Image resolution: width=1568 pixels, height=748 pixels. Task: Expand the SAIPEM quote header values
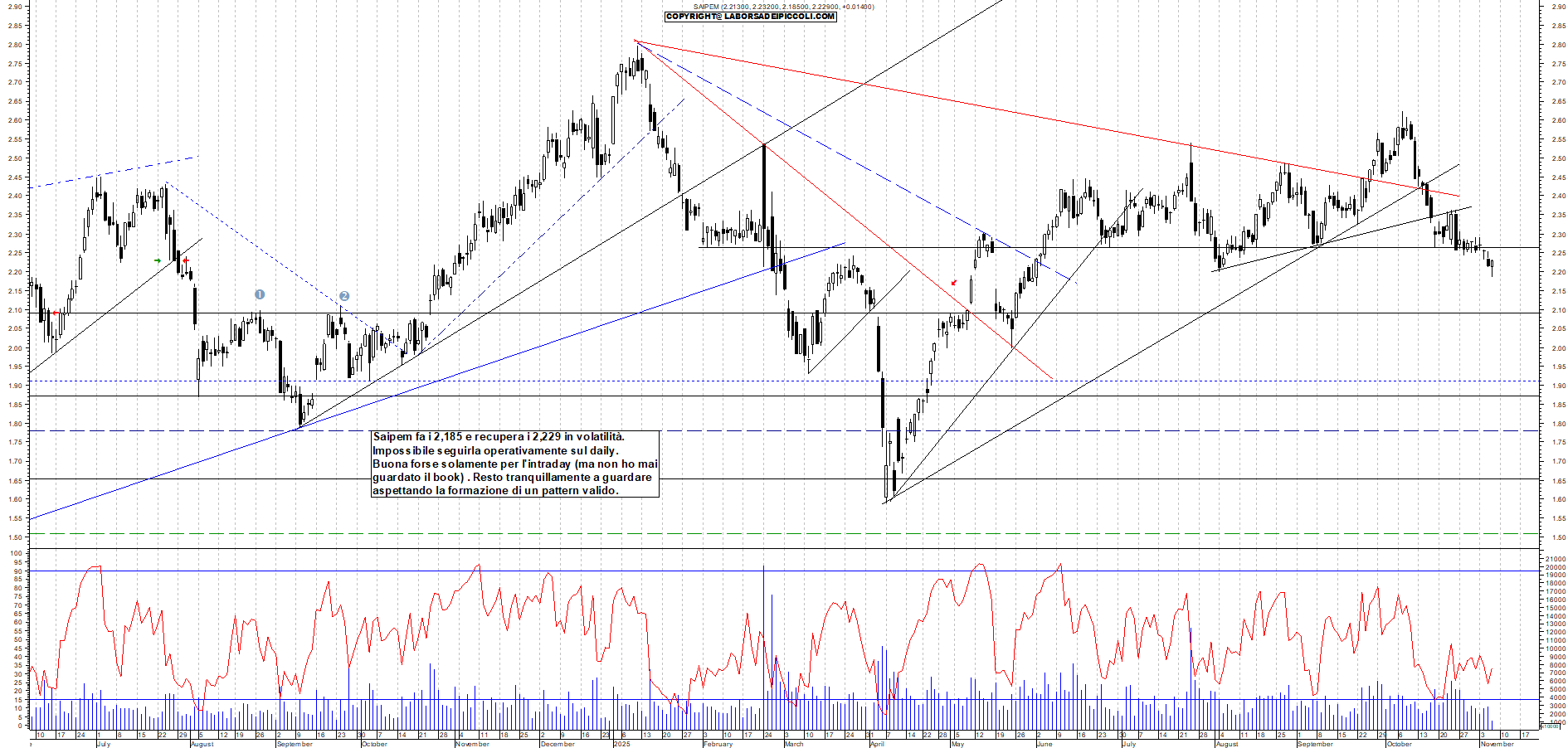tap(780, 6)
